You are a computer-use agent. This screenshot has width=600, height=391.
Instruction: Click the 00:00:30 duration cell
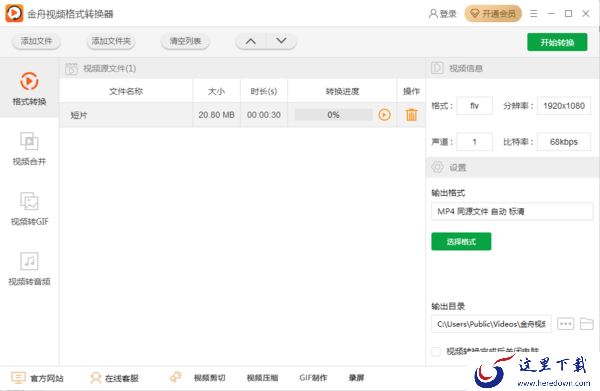(264, 115)
